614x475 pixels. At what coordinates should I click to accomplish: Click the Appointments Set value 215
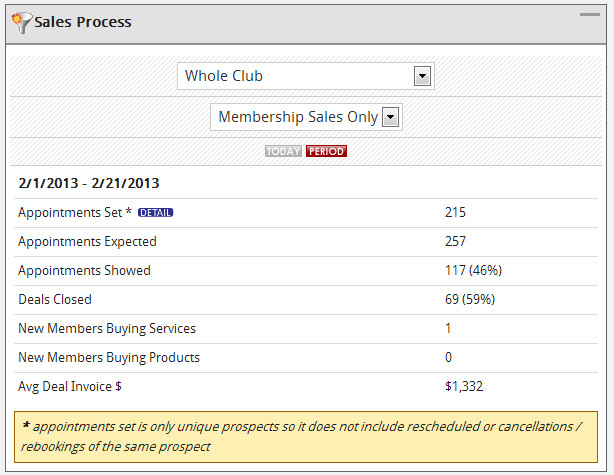point(456,212)
